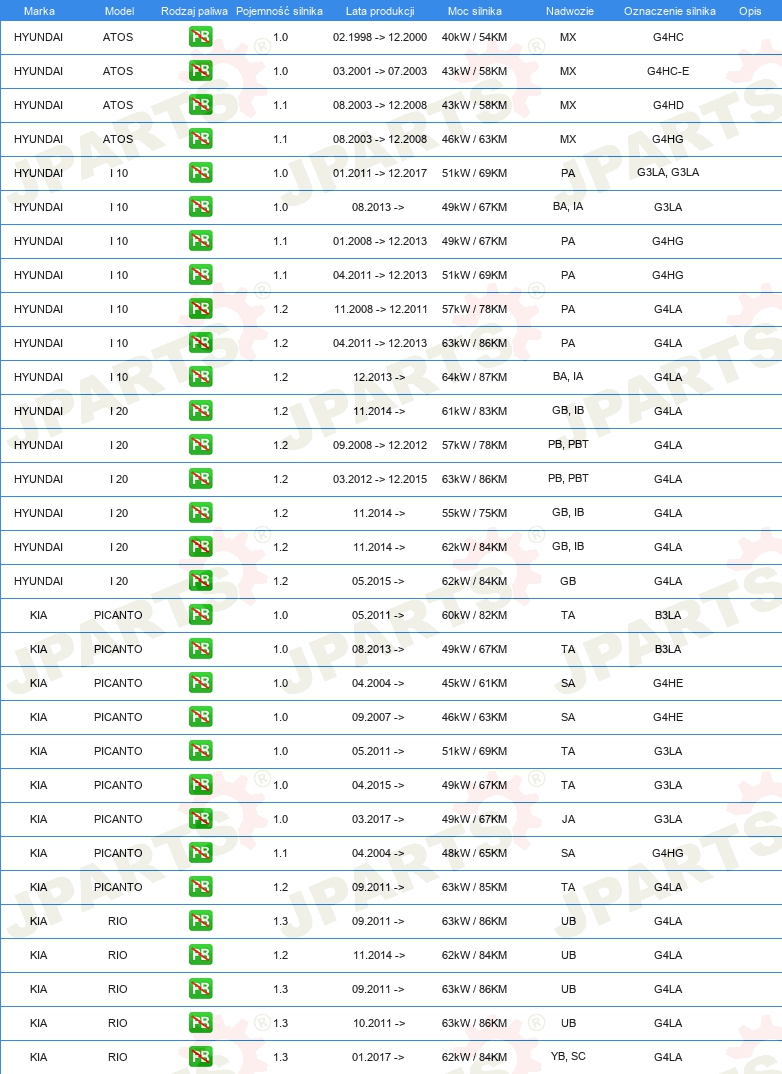The image size is (782, 1074).
Task: Select the JA body code cell
Action: [x=568, y=819]
